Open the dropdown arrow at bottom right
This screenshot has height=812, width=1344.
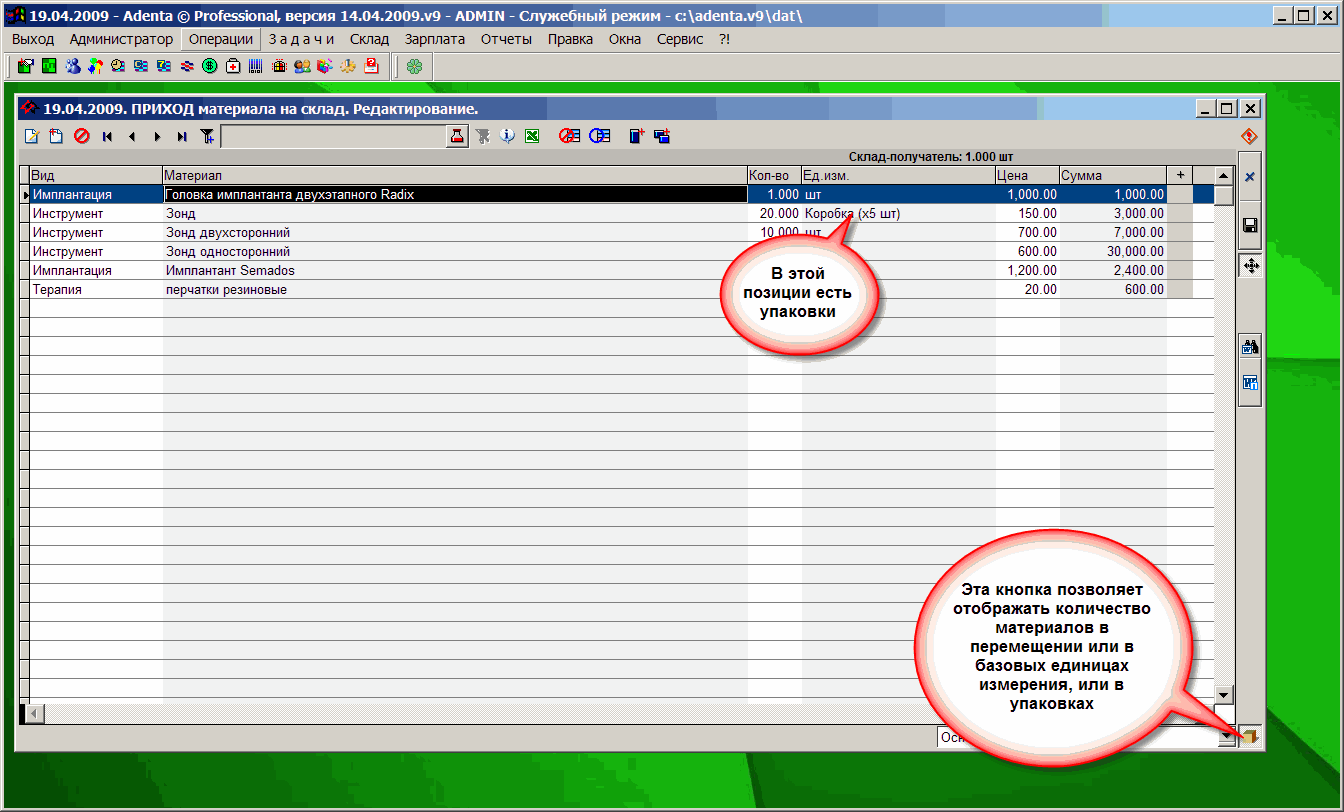coord(1227,737)
